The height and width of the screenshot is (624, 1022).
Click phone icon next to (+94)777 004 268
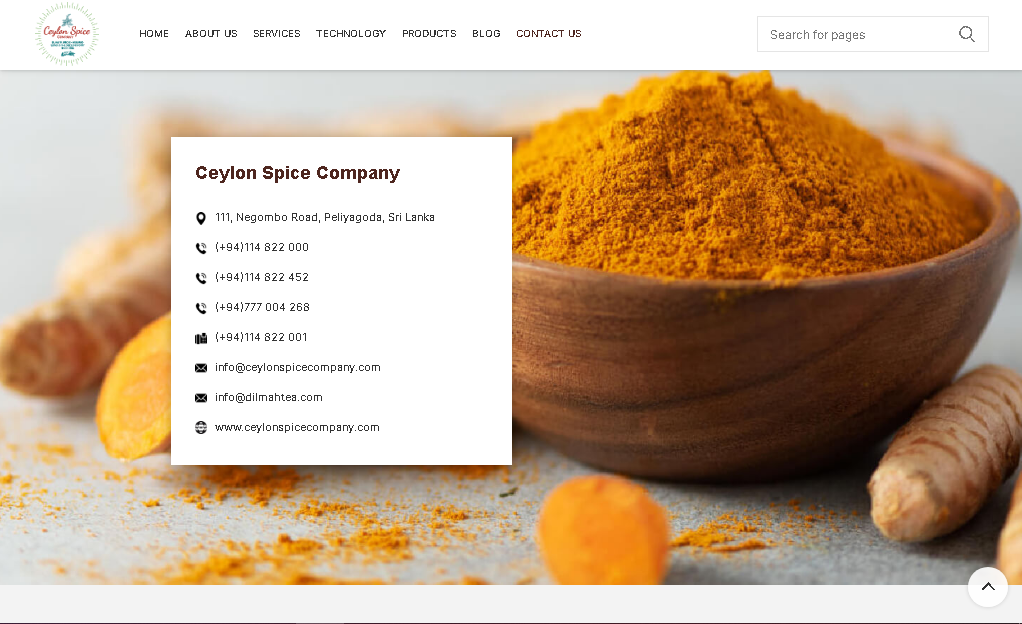[201, 308]
